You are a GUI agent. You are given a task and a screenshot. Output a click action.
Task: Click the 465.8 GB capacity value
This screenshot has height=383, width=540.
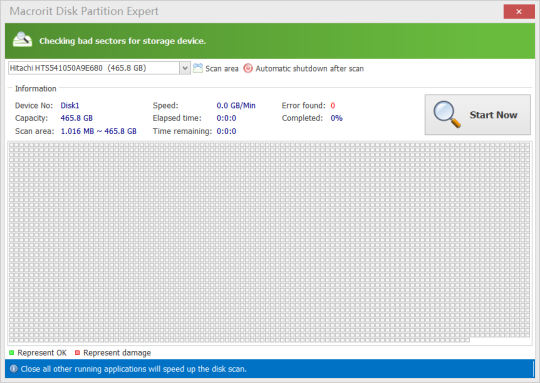(76, 118)
